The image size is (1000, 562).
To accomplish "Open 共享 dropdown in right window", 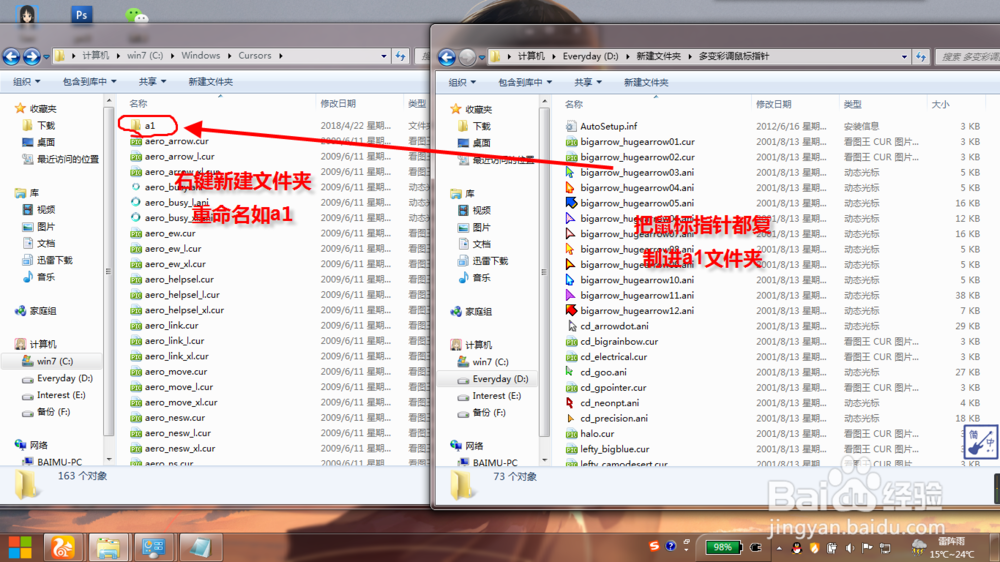I will point(588,82).
